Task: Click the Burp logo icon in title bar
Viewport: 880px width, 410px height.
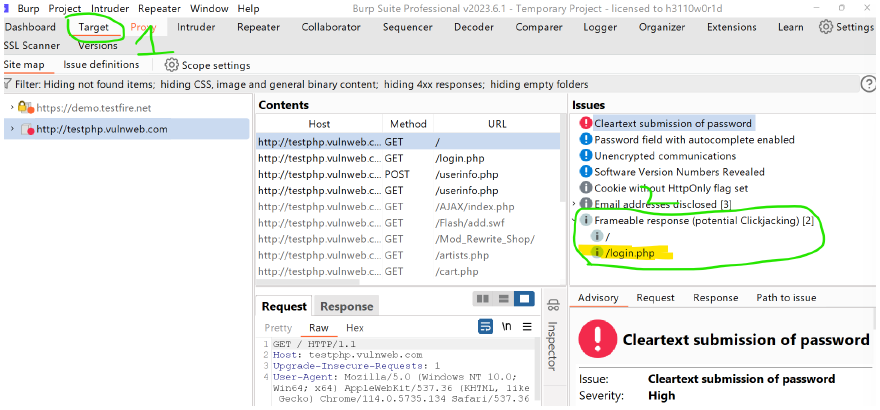Action: pos(6,8)
